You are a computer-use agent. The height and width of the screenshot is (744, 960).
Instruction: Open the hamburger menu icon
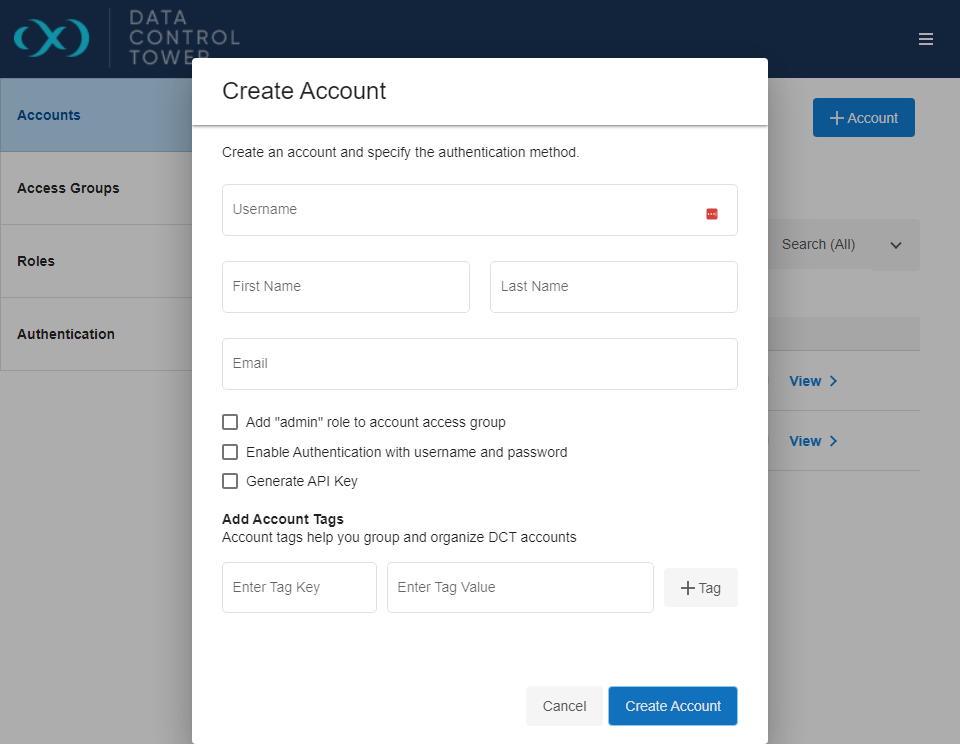pos(926,39)
